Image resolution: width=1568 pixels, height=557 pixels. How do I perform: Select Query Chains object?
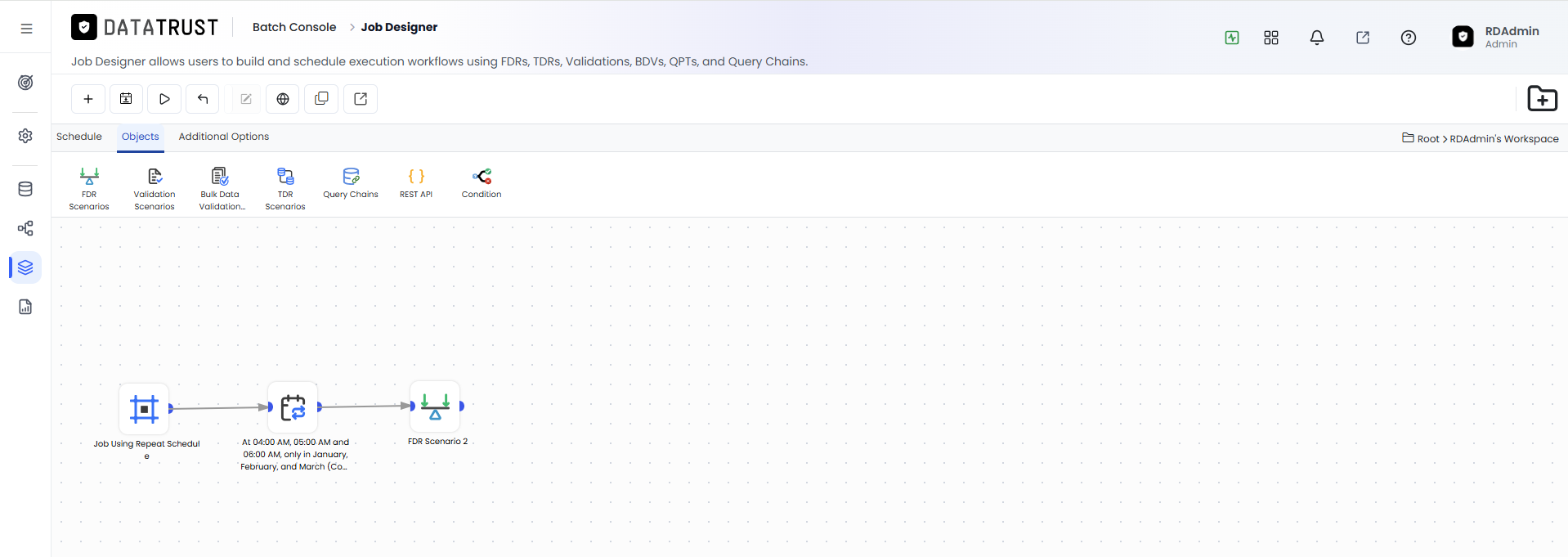point(351,183)
